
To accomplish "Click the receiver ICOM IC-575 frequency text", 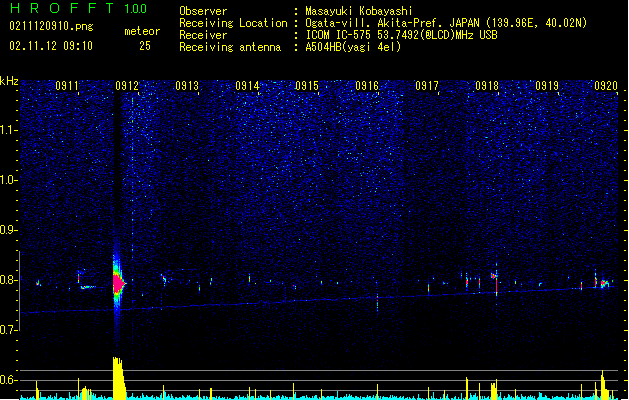I will [401, 35].
